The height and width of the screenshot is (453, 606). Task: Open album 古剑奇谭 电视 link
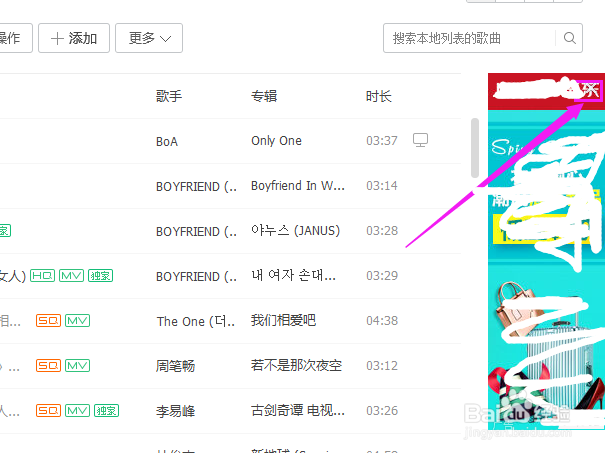click(298, 410)
